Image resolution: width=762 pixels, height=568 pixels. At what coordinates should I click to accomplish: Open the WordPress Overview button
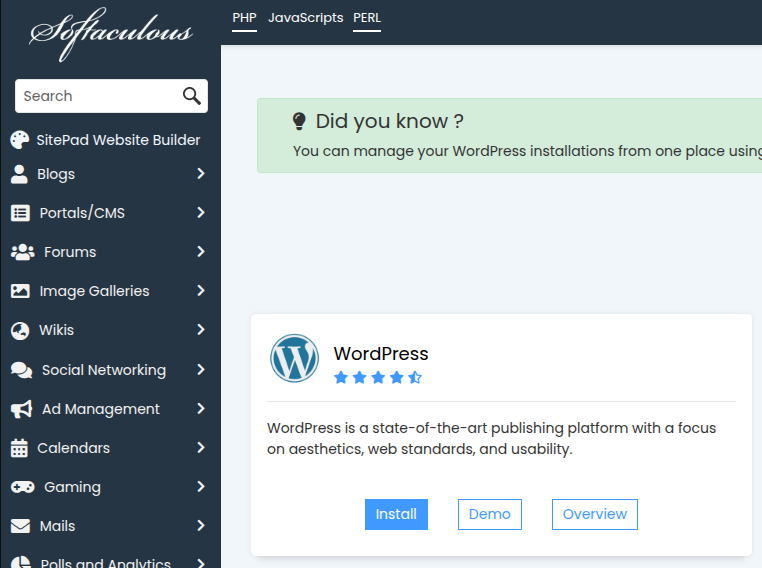point(594,514)
